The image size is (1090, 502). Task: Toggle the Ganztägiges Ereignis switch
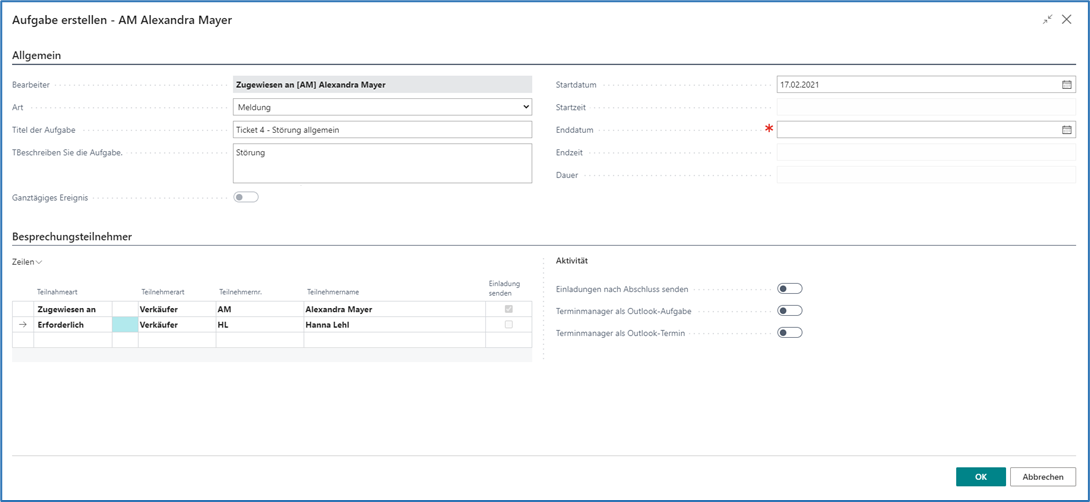(x=245, y=197)
